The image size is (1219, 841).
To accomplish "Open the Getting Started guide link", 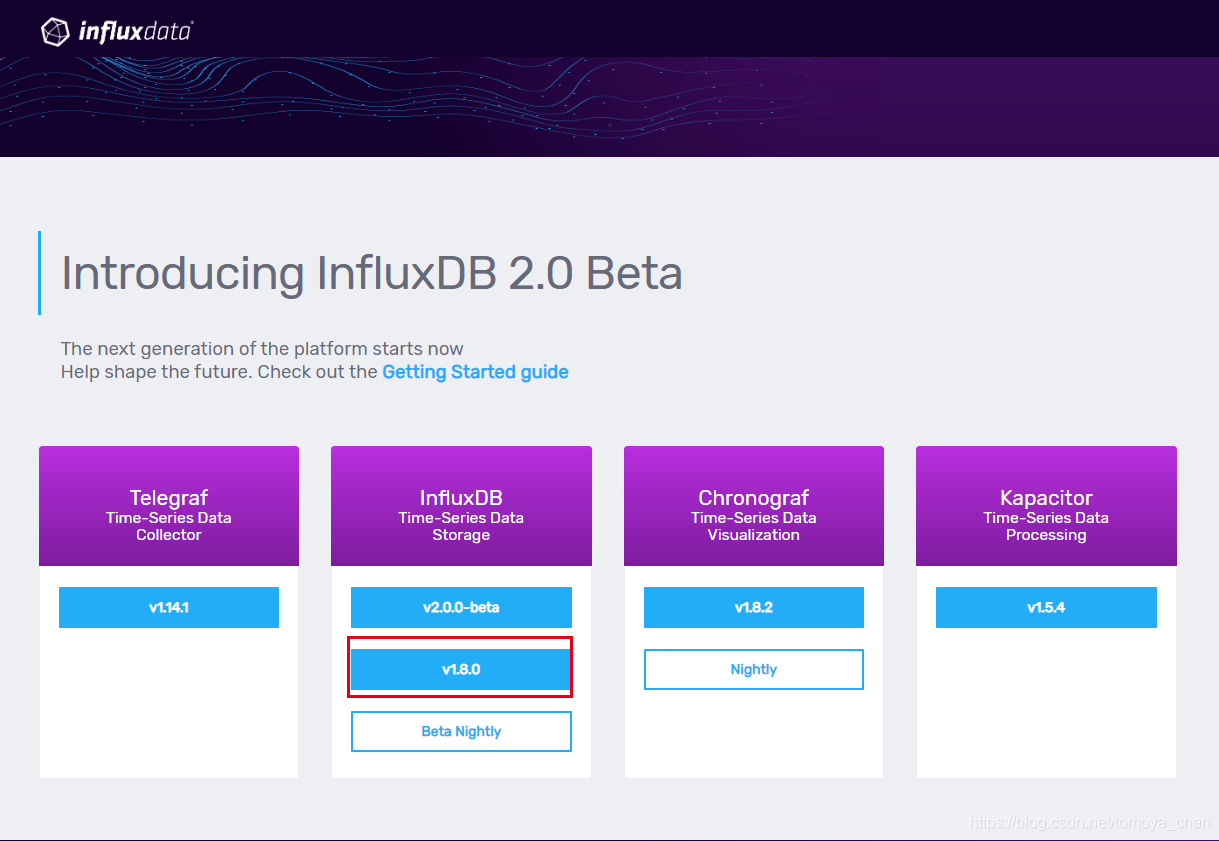I will click(x=475, y=372).
